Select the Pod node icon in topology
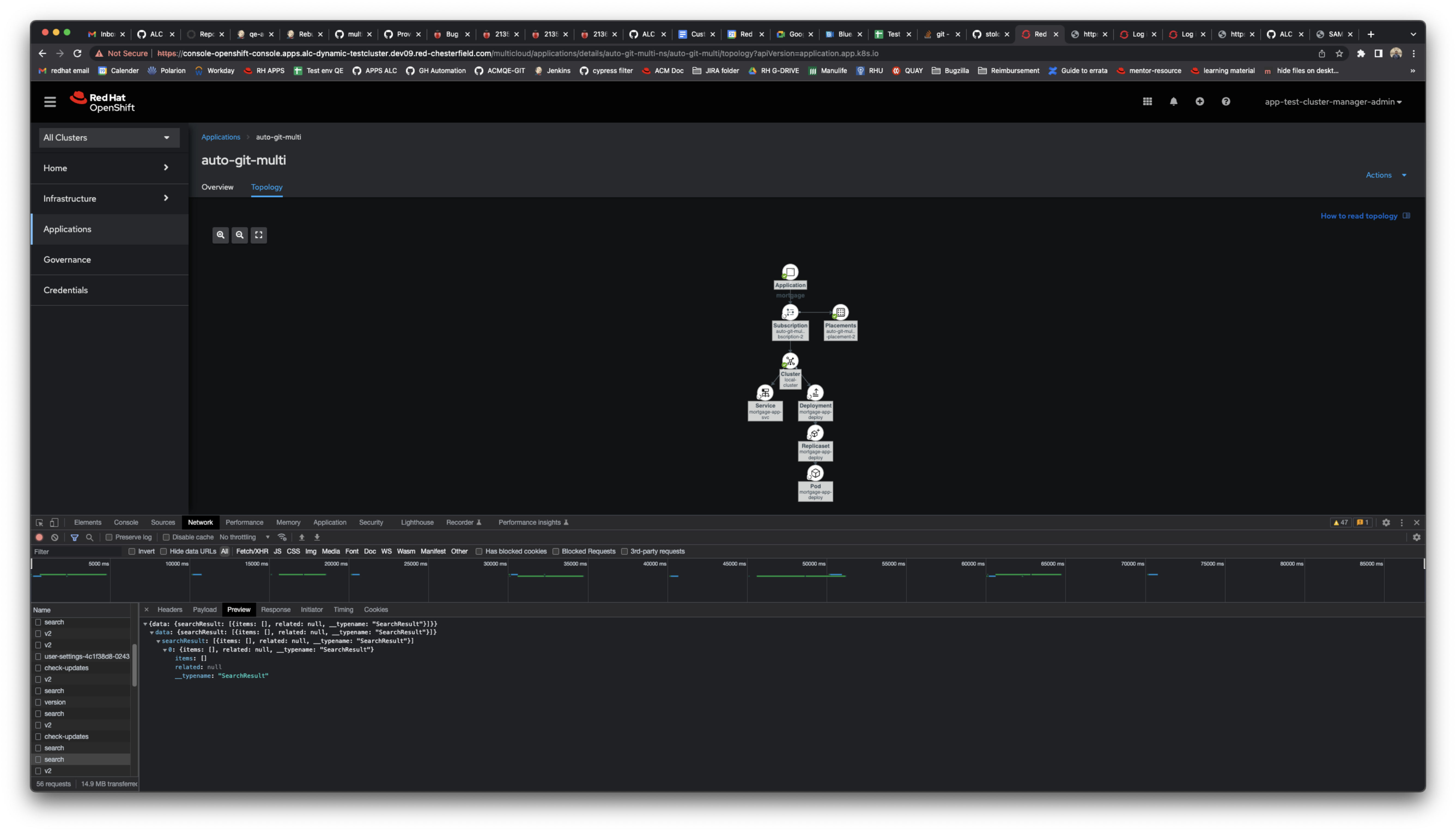 tap(815, 473)
